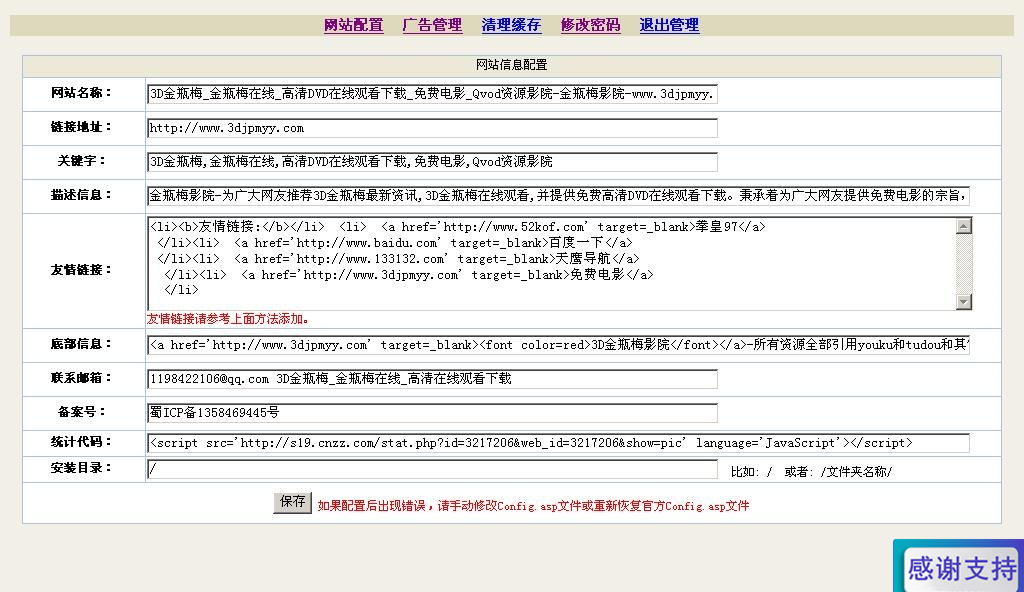
Task: Click the 友情链接 label
Action: tap(82, 270)
